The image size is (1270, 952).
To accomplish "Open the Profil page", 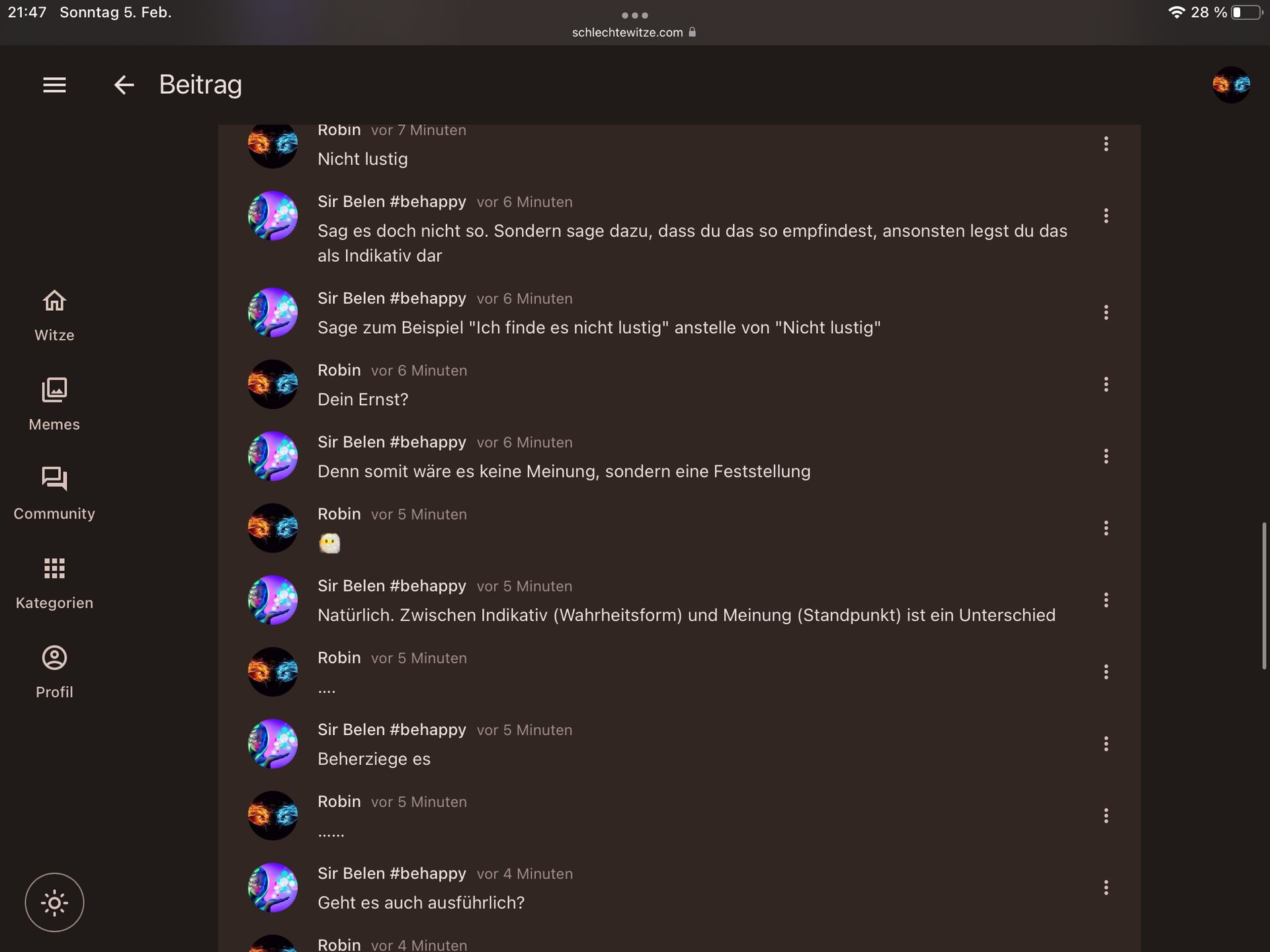I will click(54, 672).
